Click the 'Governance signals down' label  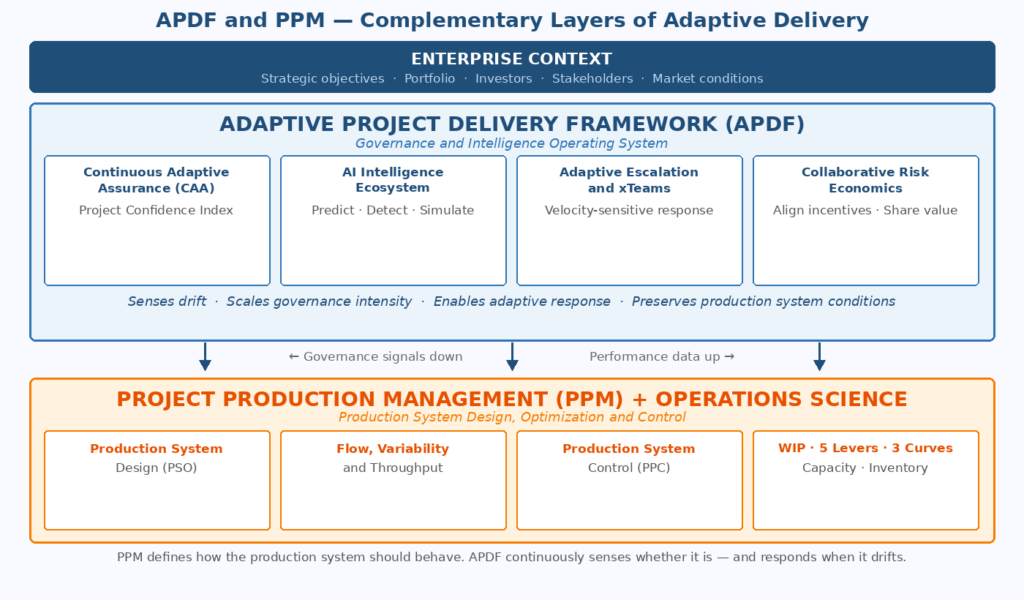(x=376, y=356)
